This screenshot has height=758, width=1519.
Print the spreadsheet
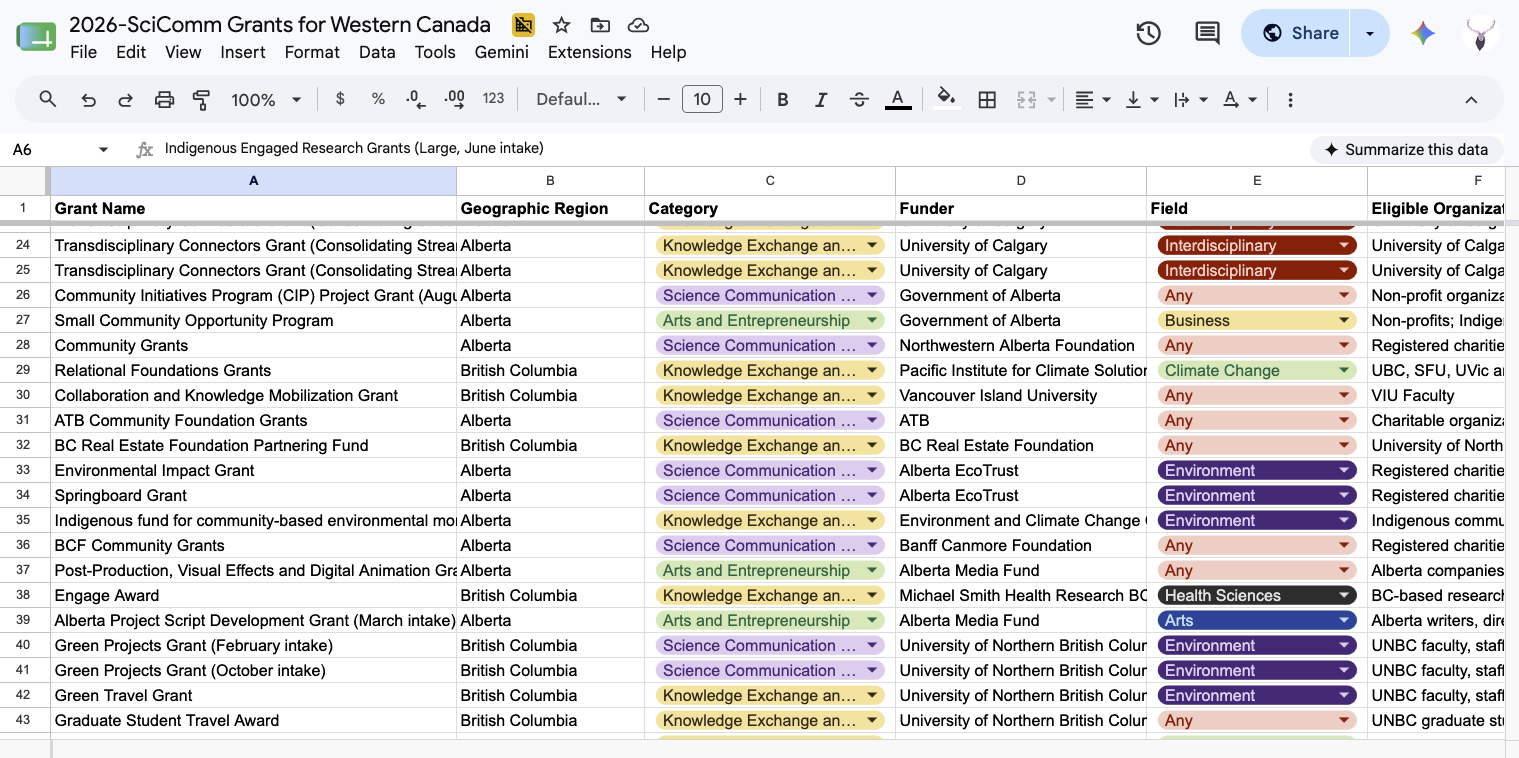coord(164,99)
